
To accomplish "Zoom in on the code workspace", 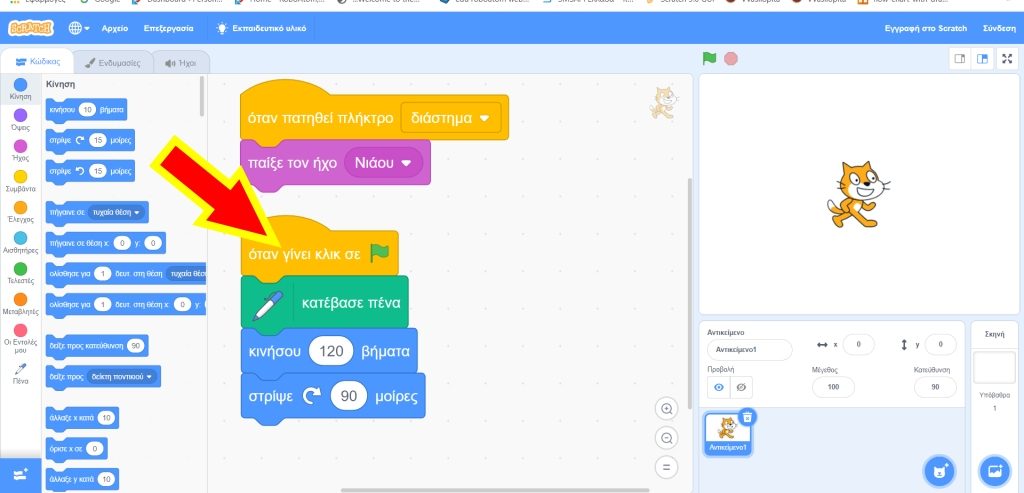I will (666, 408).
